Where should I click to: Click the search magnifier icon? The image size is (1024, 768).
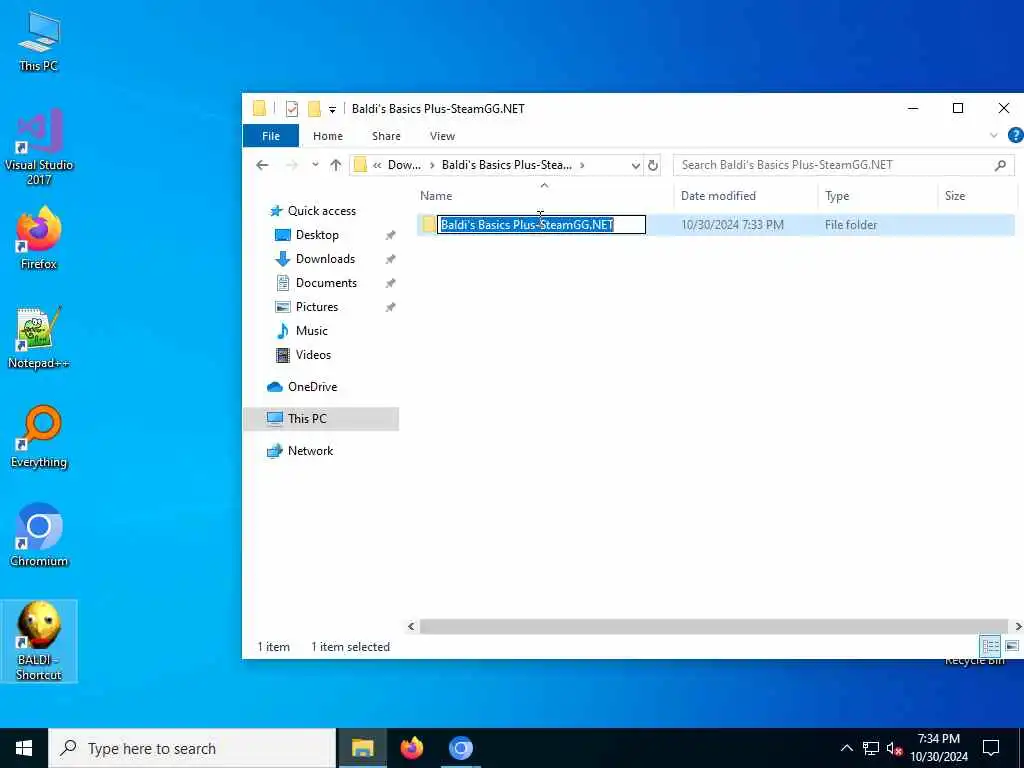tap(1000, 165)
